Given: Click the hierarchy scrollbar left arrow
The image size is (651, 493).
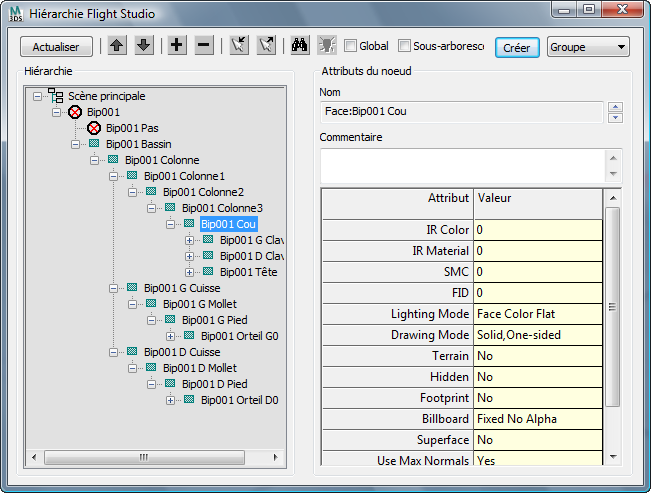Looking at the screenshot, I should (34, 458).
